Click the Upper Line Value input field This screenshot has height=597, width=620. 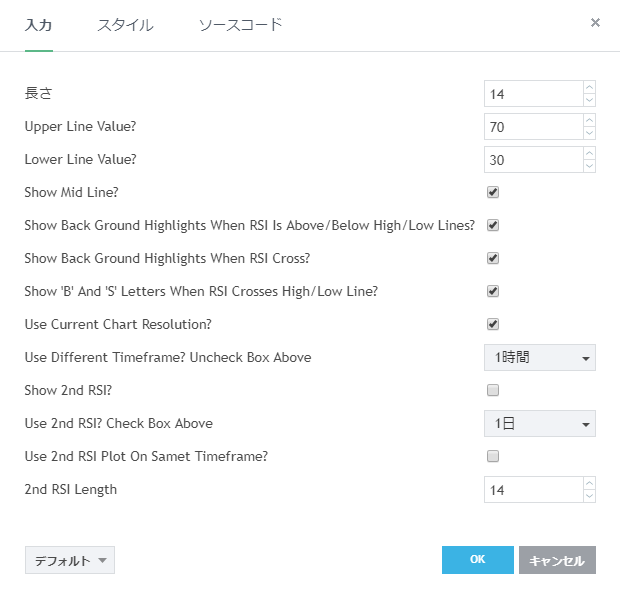pos(532,127)
